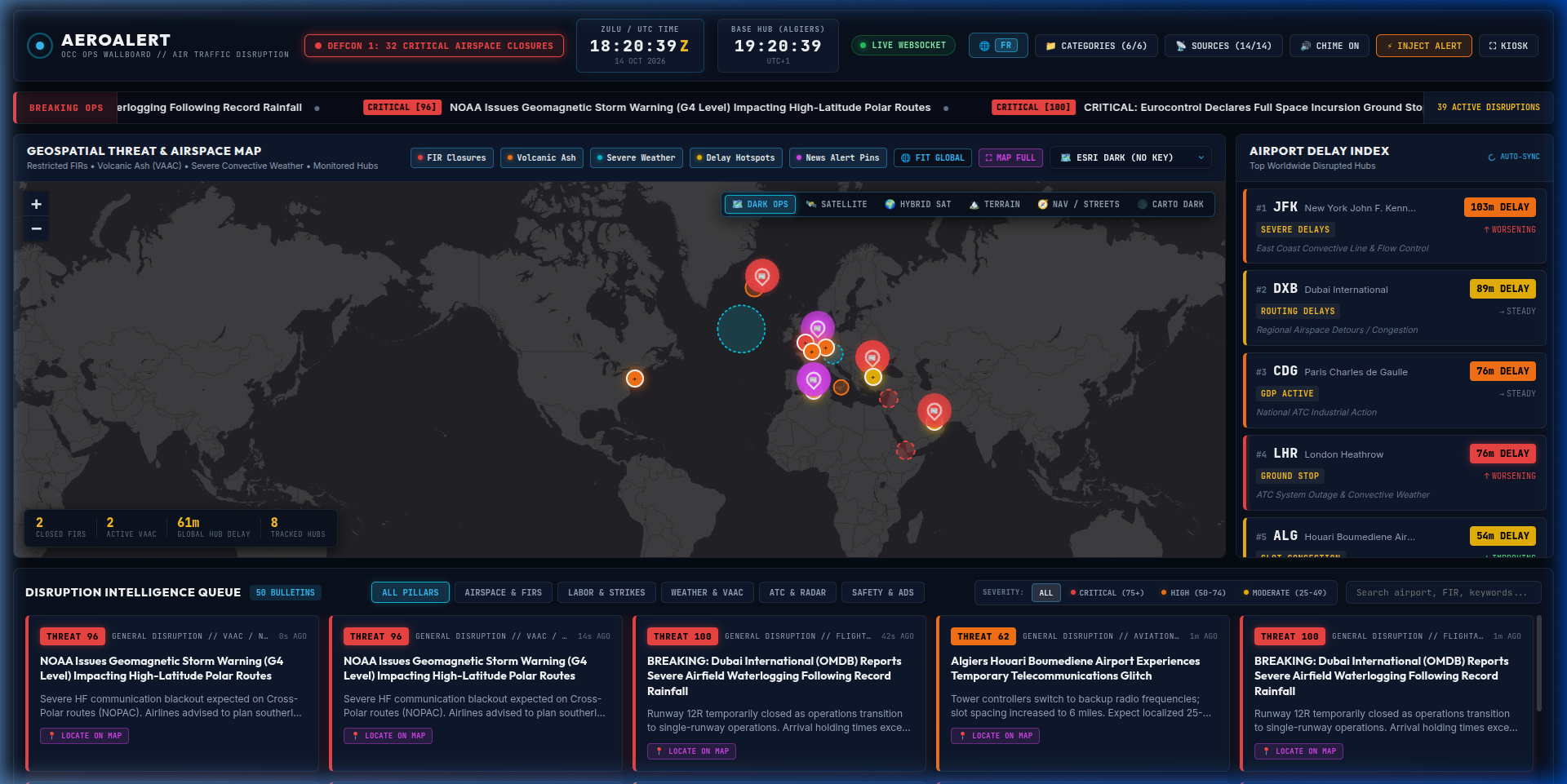Viewport: 1567px width, 784px height.
Task: Toggle Chime On sound setting
Action: 1330,46
